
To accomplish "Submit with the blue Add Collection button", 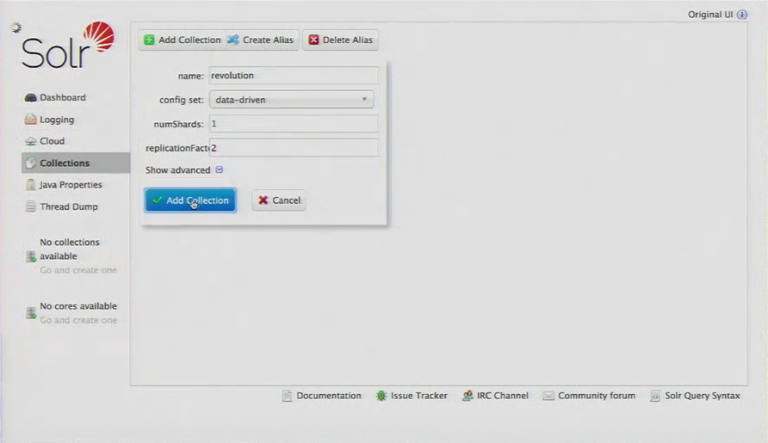I will click(x=190, y=200).
